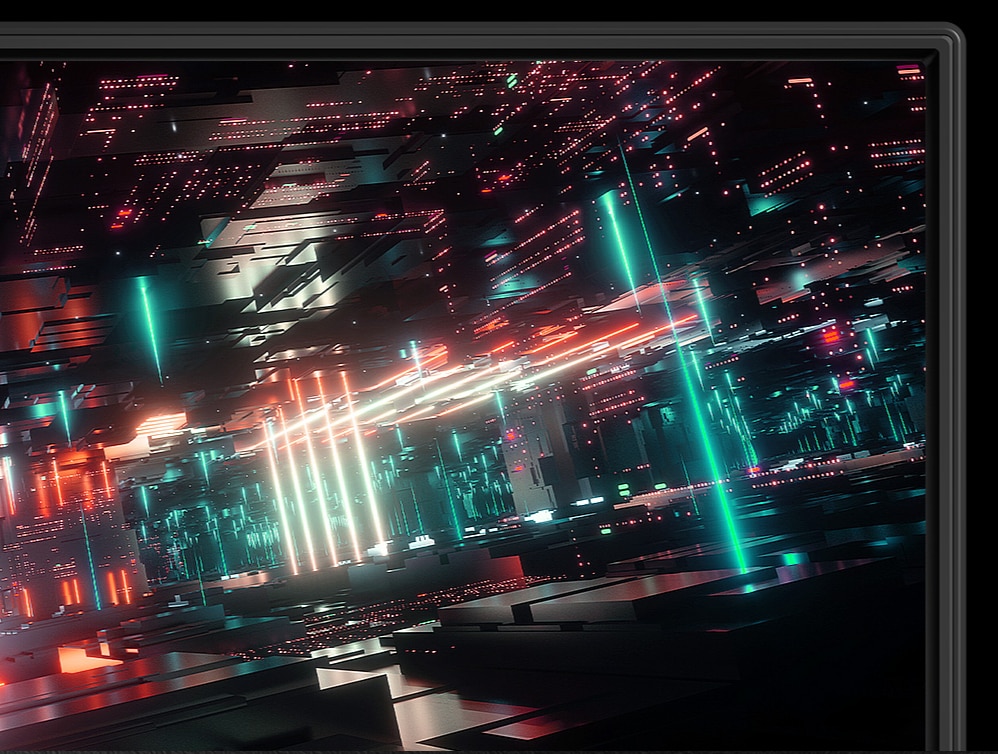The height and width of the screenshot is (754, 998).
Task: Select the tallest green diagonal light beam
Action: click(690, 380)
